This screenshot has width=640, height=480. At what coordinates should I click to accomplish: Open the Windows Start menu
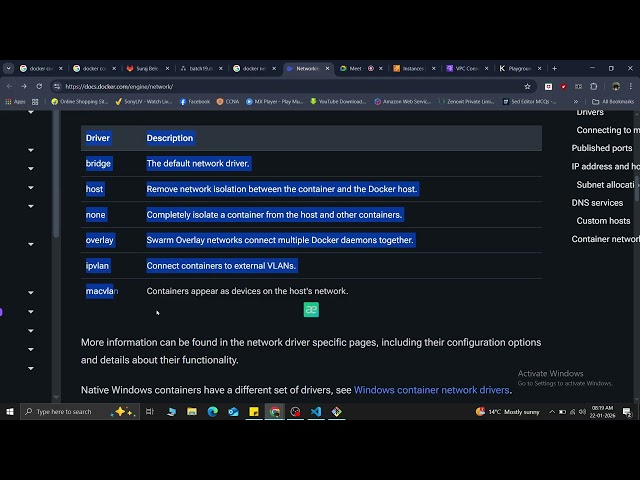(x=10, y=412)
